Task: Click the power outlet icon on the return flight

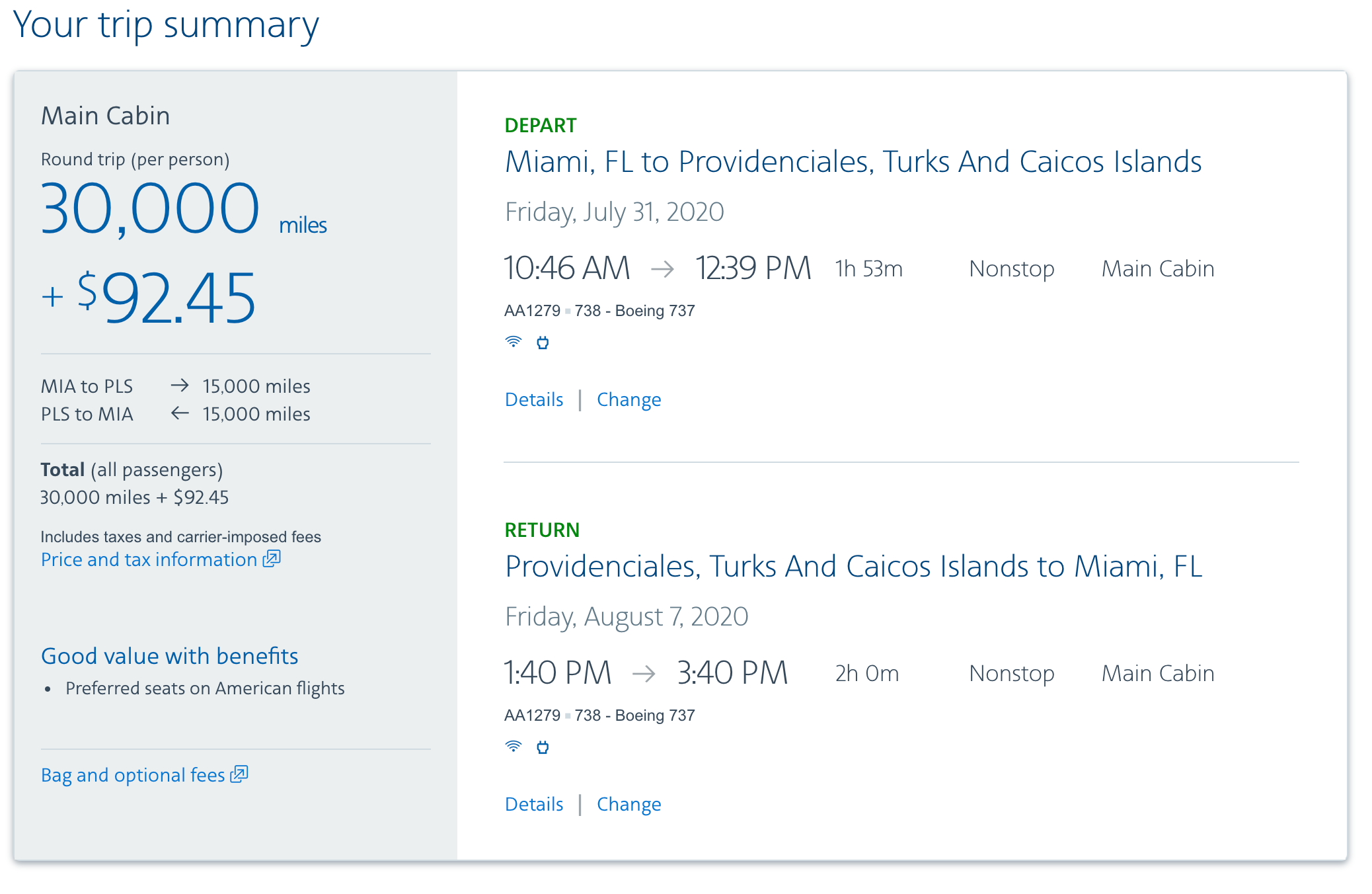Action: [x=543, y=747]
